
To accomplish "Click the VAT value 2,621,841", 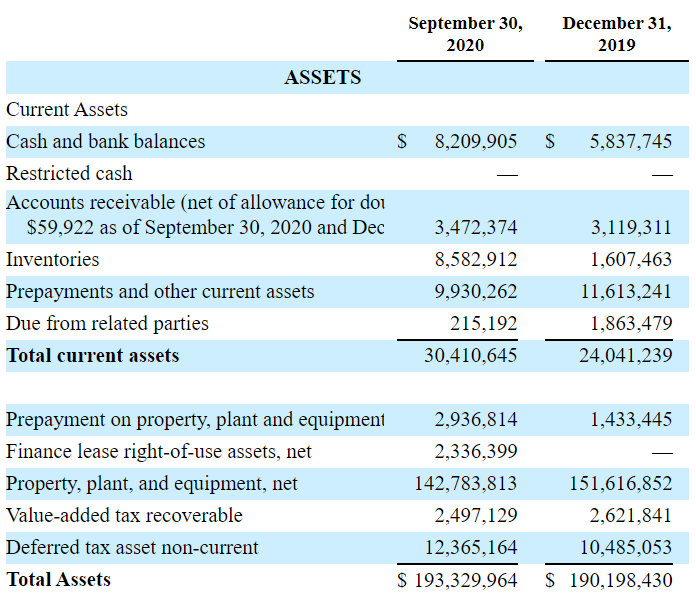I will point(631,515).
